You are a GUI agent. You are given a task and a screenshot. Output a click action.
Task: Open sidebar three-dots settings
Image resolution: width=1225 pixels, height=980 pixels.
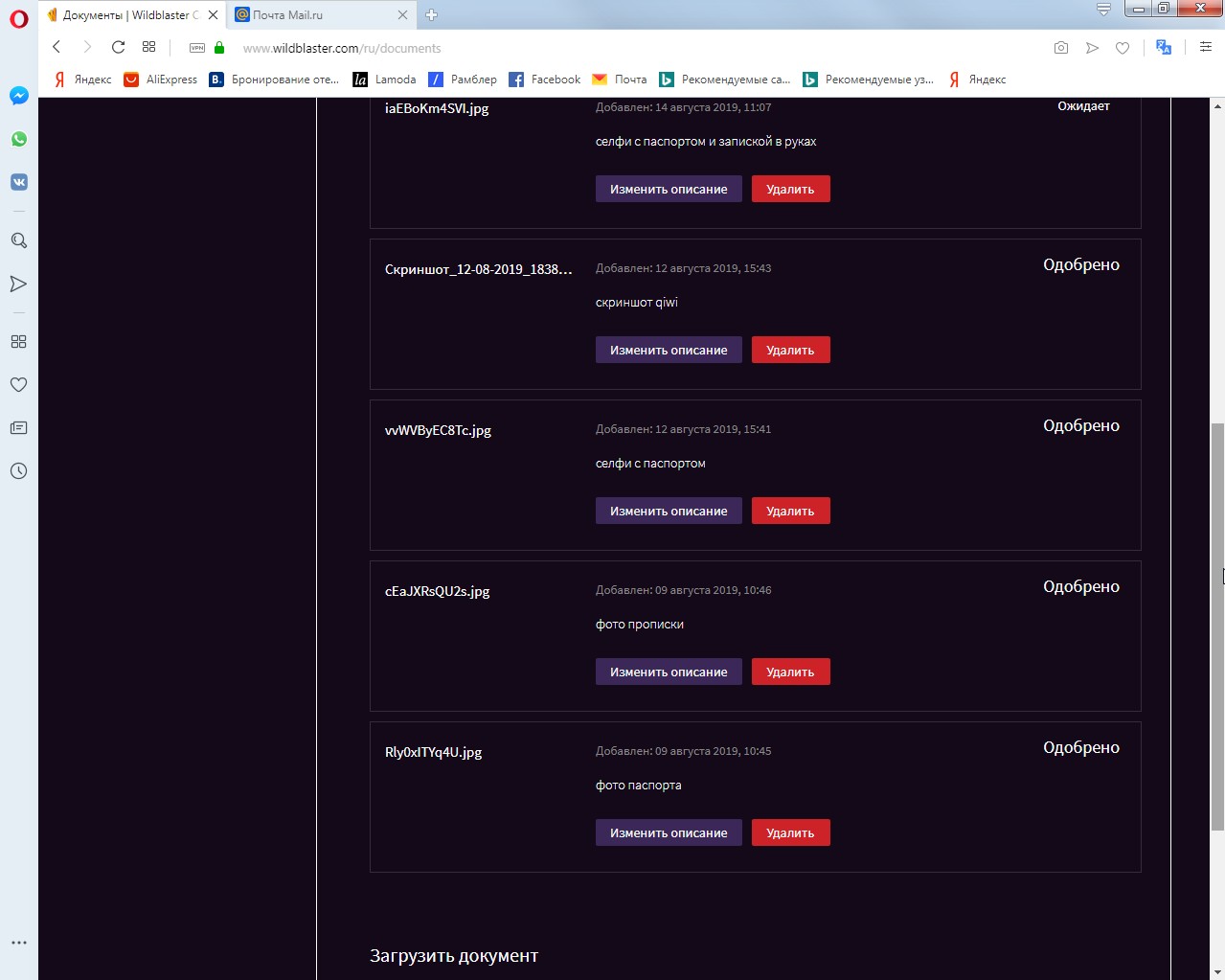pyautogui.click(x=19, y=943)
